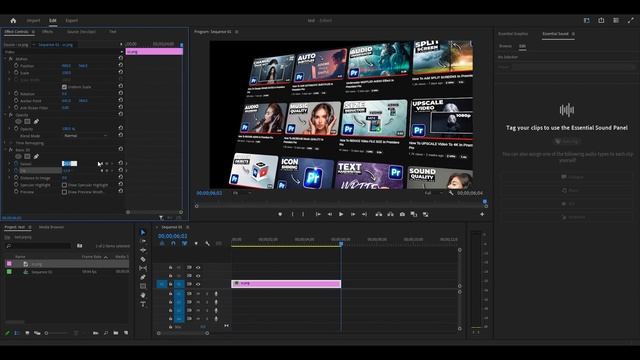
Task: Create 4-point polygon mask under Basic 3D
Action: tap(27, 156)
